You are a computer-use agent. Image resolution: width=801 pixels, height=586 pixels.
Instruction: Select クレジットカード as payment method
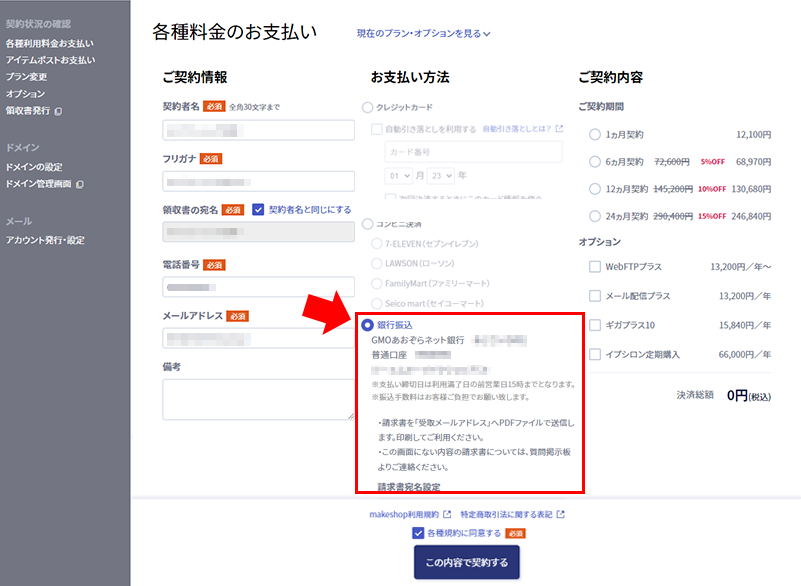366,106
